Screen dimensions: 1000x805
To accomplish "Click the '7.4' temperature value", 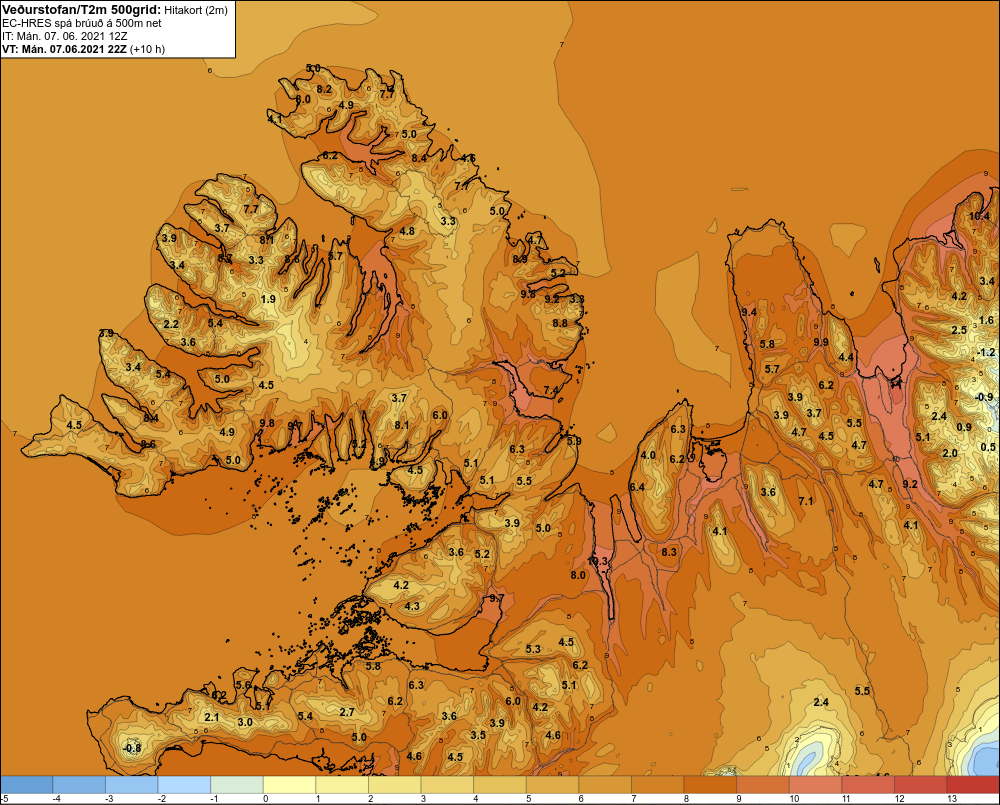I will click(551, 390).
